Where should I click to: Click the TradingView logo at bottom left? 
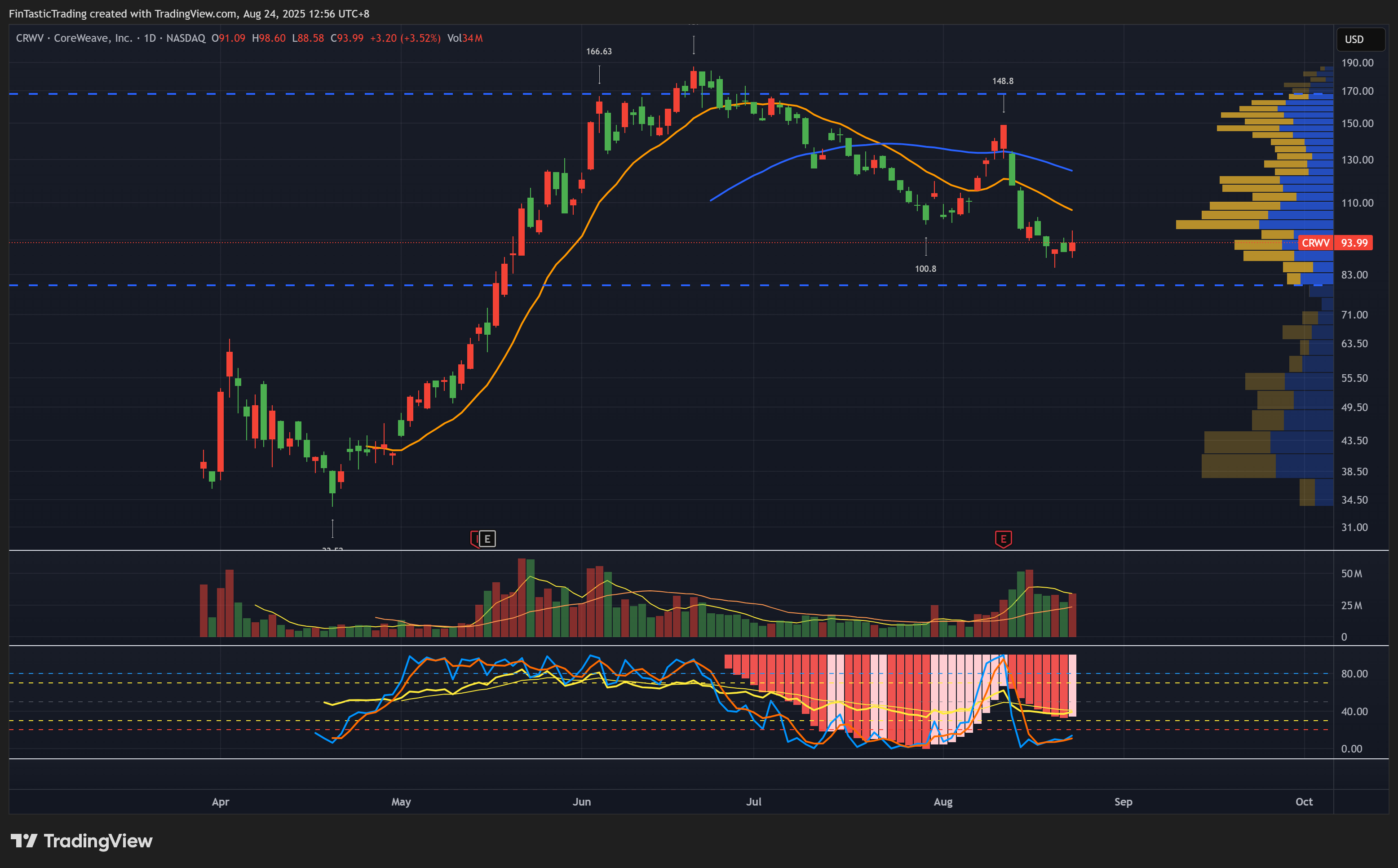click(x=81, y=841)
